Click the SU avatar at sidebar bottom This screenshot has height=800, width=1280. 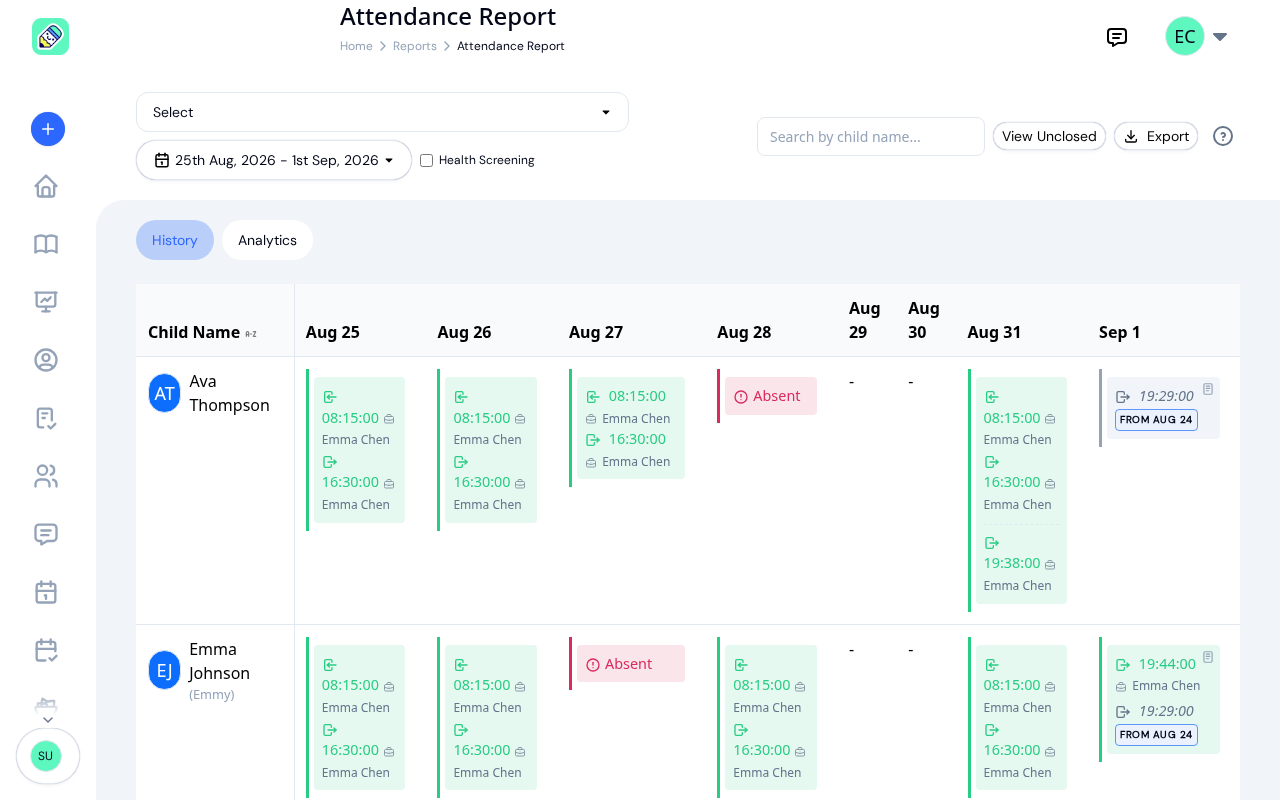coord(46,756)
